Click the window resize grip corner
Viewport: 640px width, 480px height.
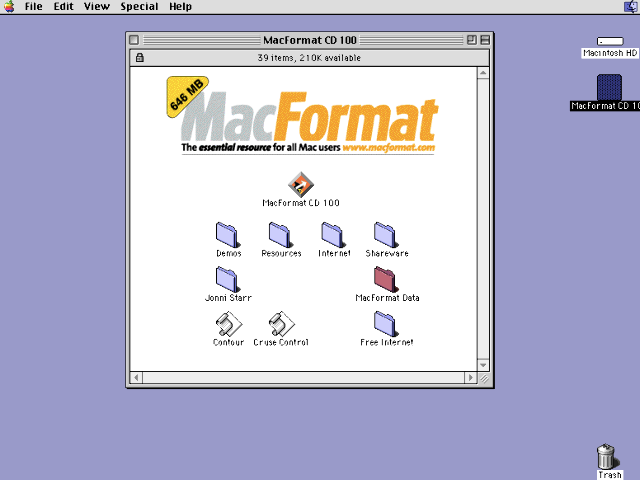pos(484,378)
